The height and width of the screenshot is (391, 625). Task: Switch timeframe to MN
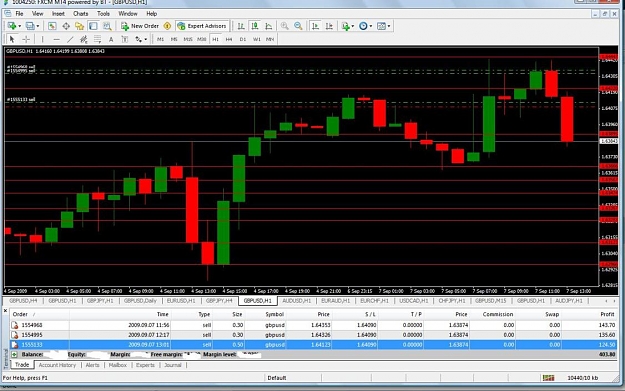[270, 39]
